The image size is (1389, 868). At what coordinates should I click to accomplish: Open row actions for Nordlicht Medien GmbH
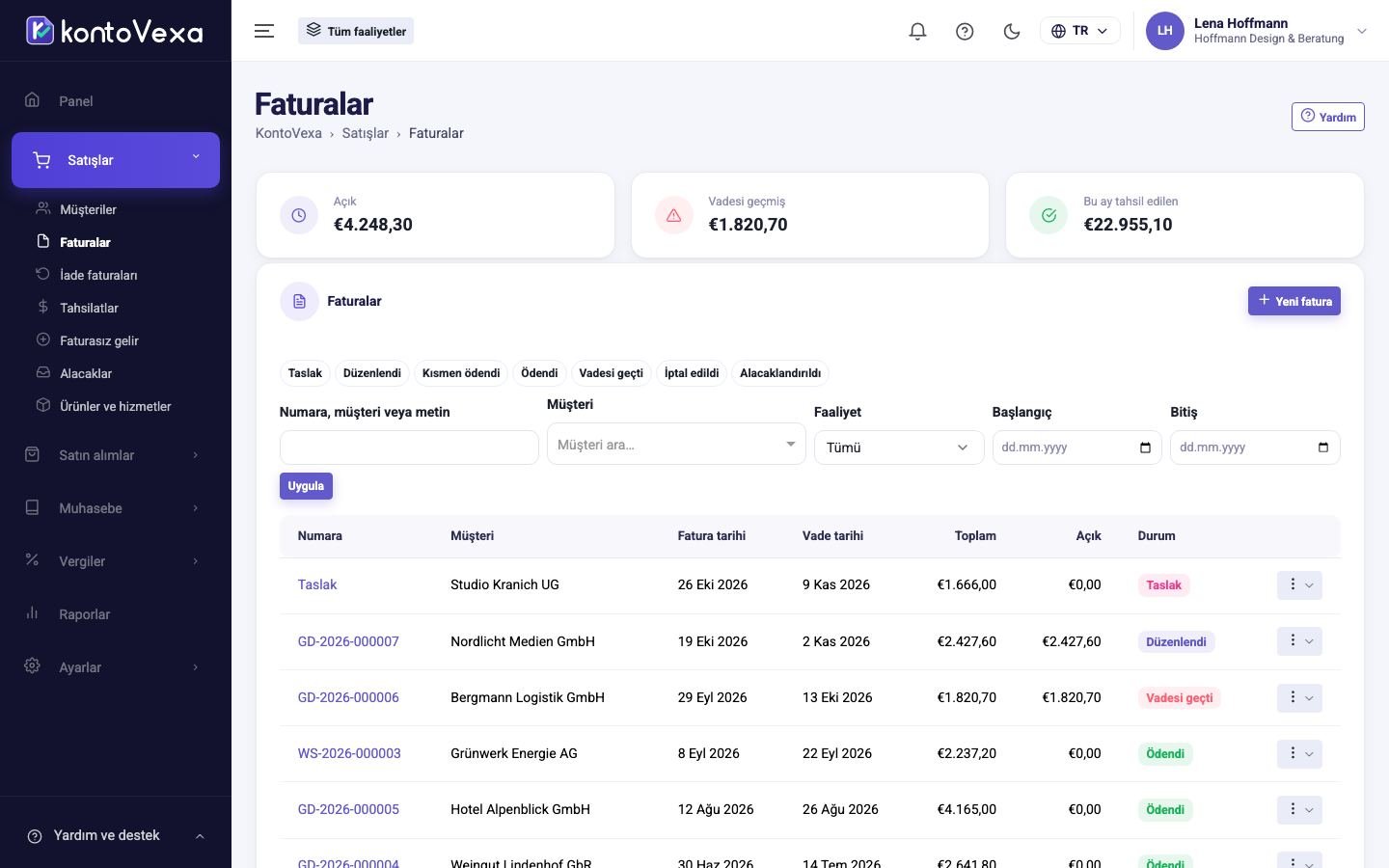pos(1299,641)
